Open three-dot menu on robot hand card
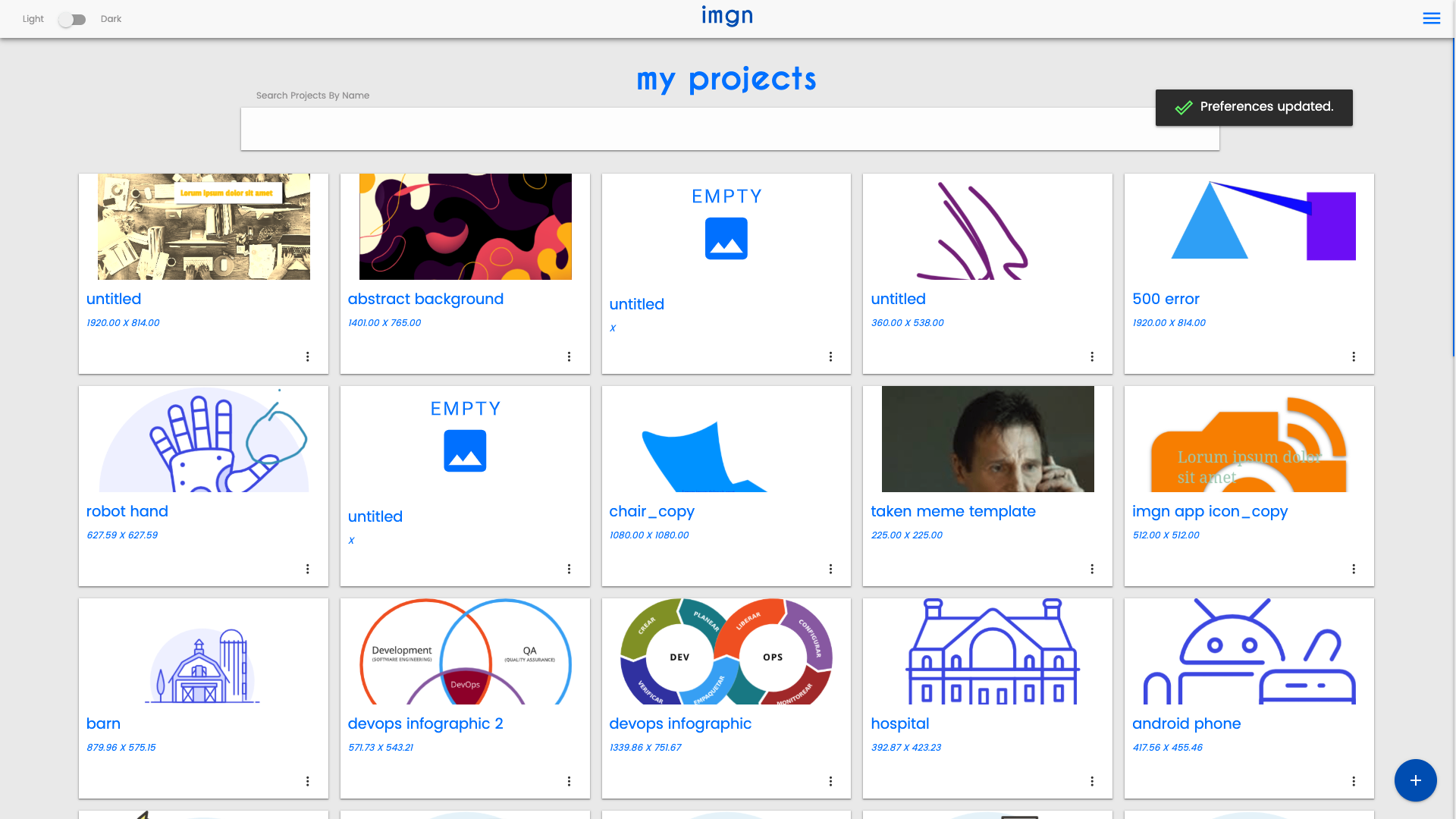The height and width of the screenshot is (819, 1456). click(x=307, y=569)
